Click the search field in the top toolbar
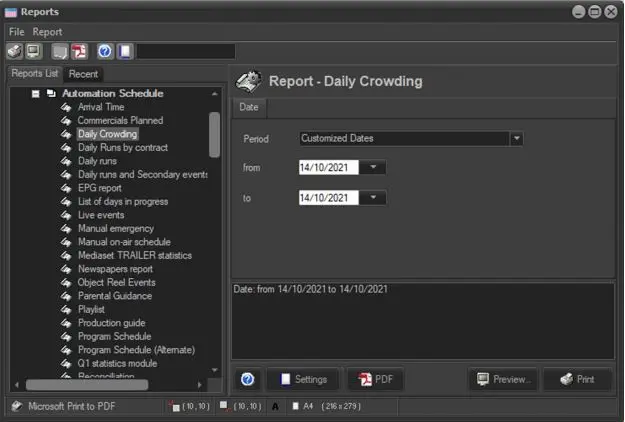Viewport: 625px width, 422px height. 185,51
